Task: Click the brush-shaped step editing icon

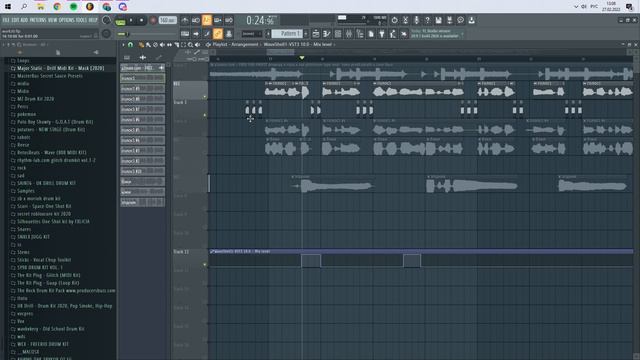Action: 207,34
